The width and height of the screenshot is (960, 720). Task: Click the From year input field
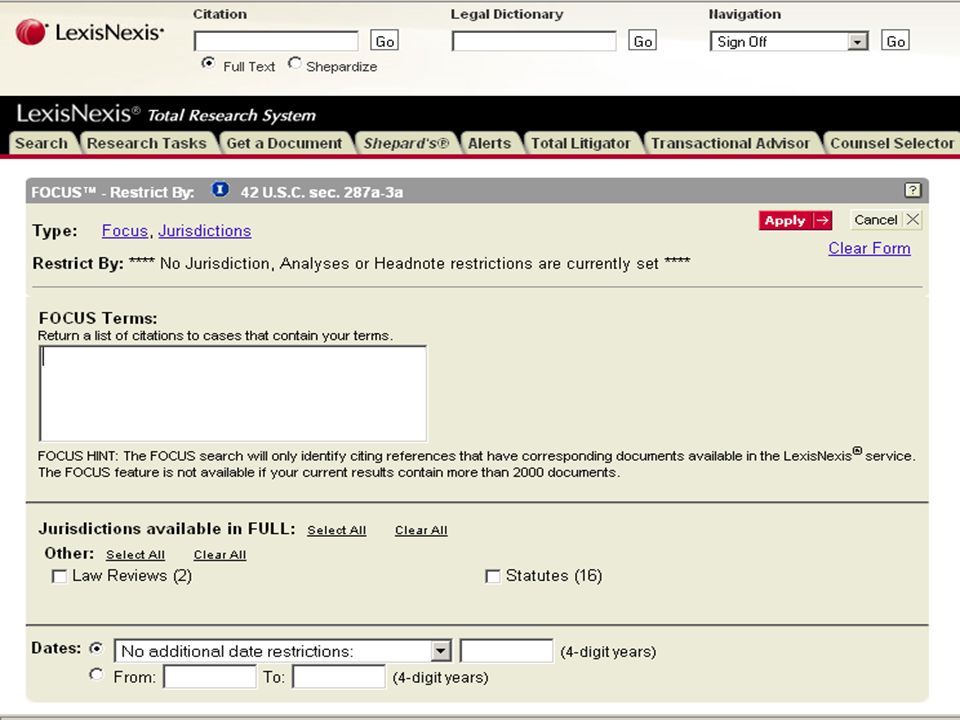[x=209, y=677]
